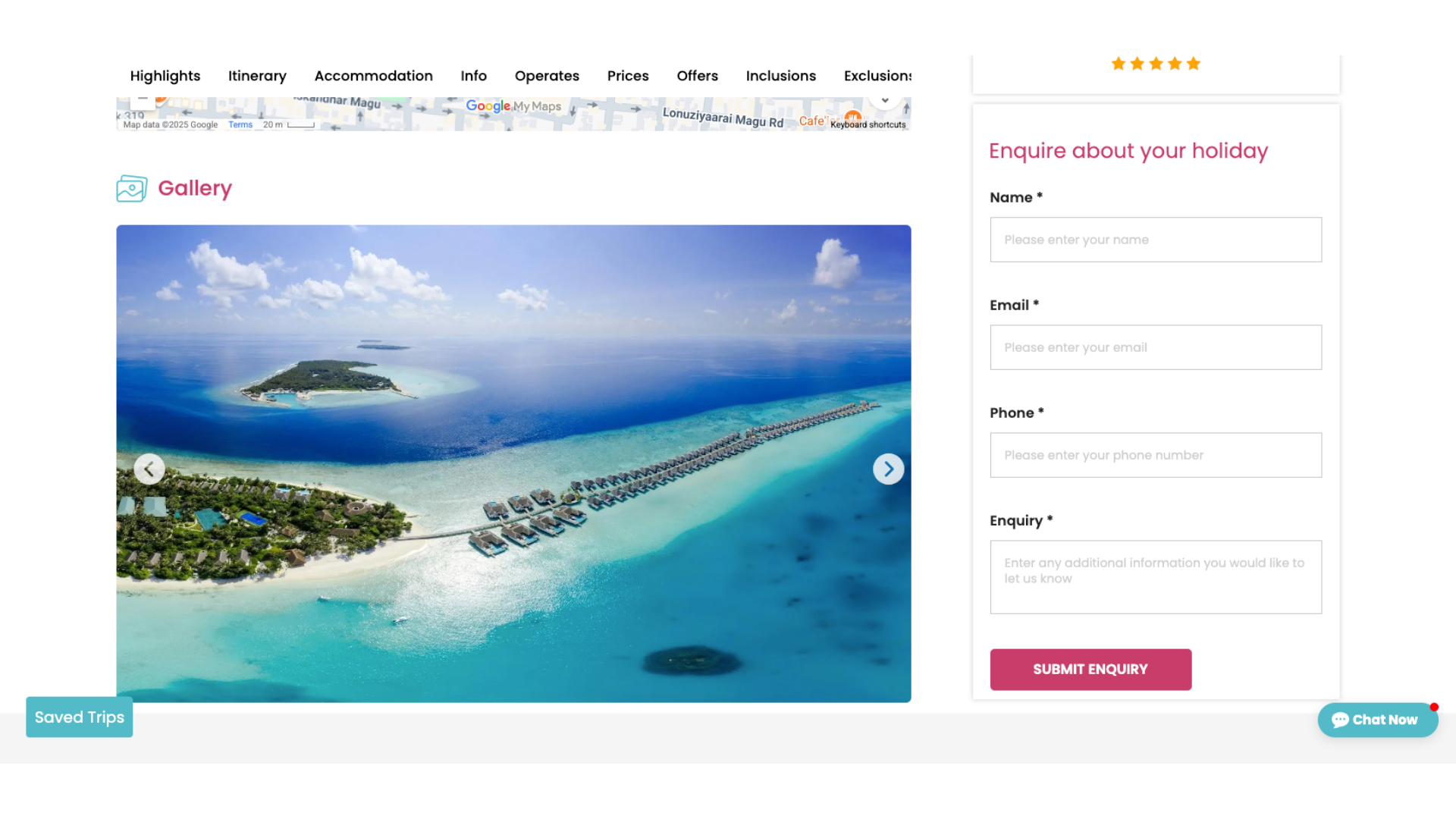Click the Enquiry text area
The image size is (1456, 819).
point(1155,577)
